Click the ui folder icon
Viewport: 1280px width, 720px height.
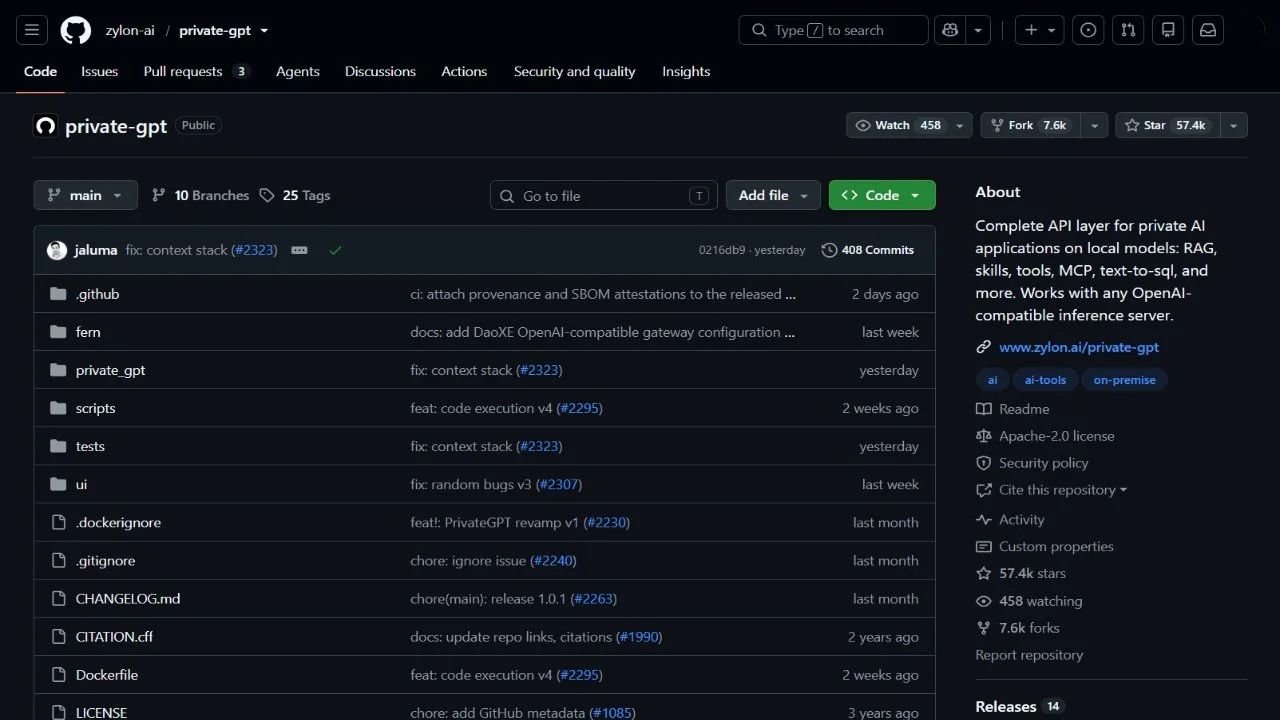coord(58,484)
